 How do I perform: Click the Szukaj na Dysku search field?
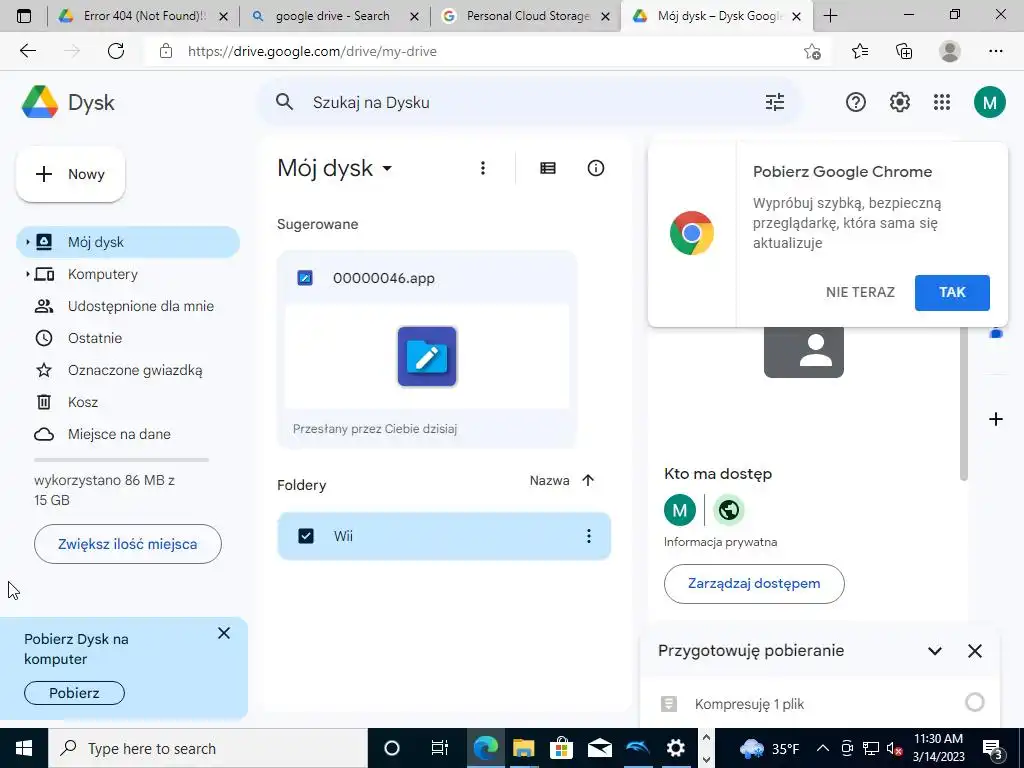[529, 102]
